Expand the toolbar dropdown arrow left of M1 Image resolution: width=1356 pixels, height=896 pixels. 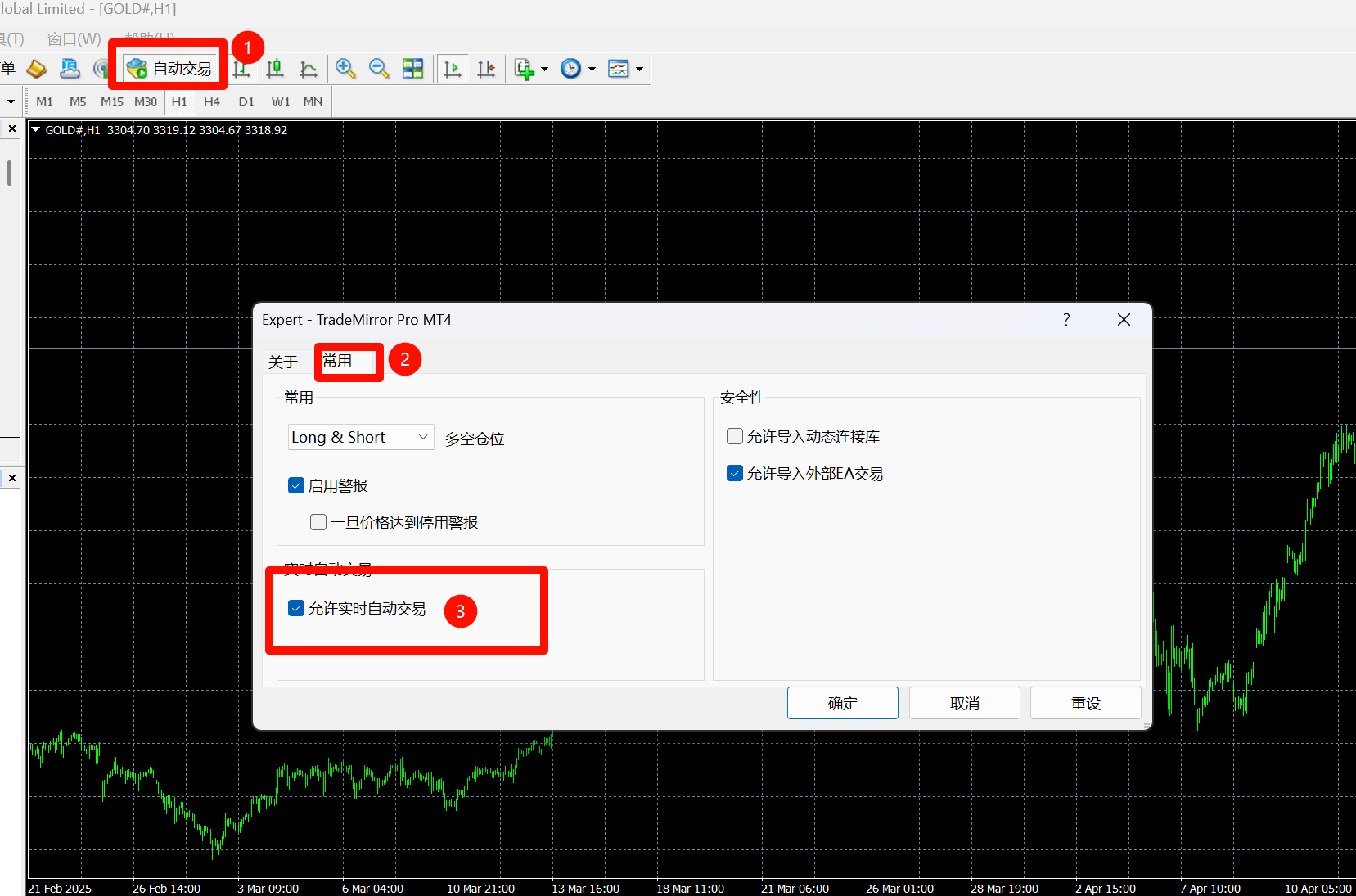click(11, 101)
